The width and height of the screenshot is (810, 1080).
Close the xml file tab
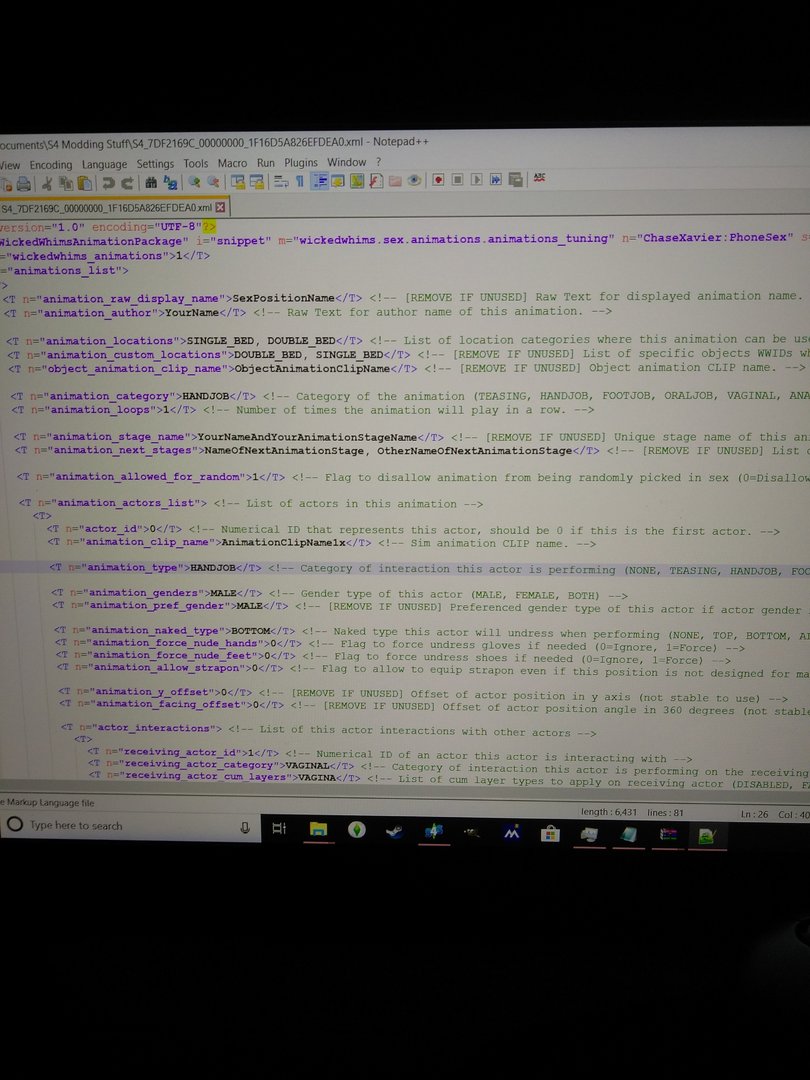pyautogui.click(x=220, y=207)
